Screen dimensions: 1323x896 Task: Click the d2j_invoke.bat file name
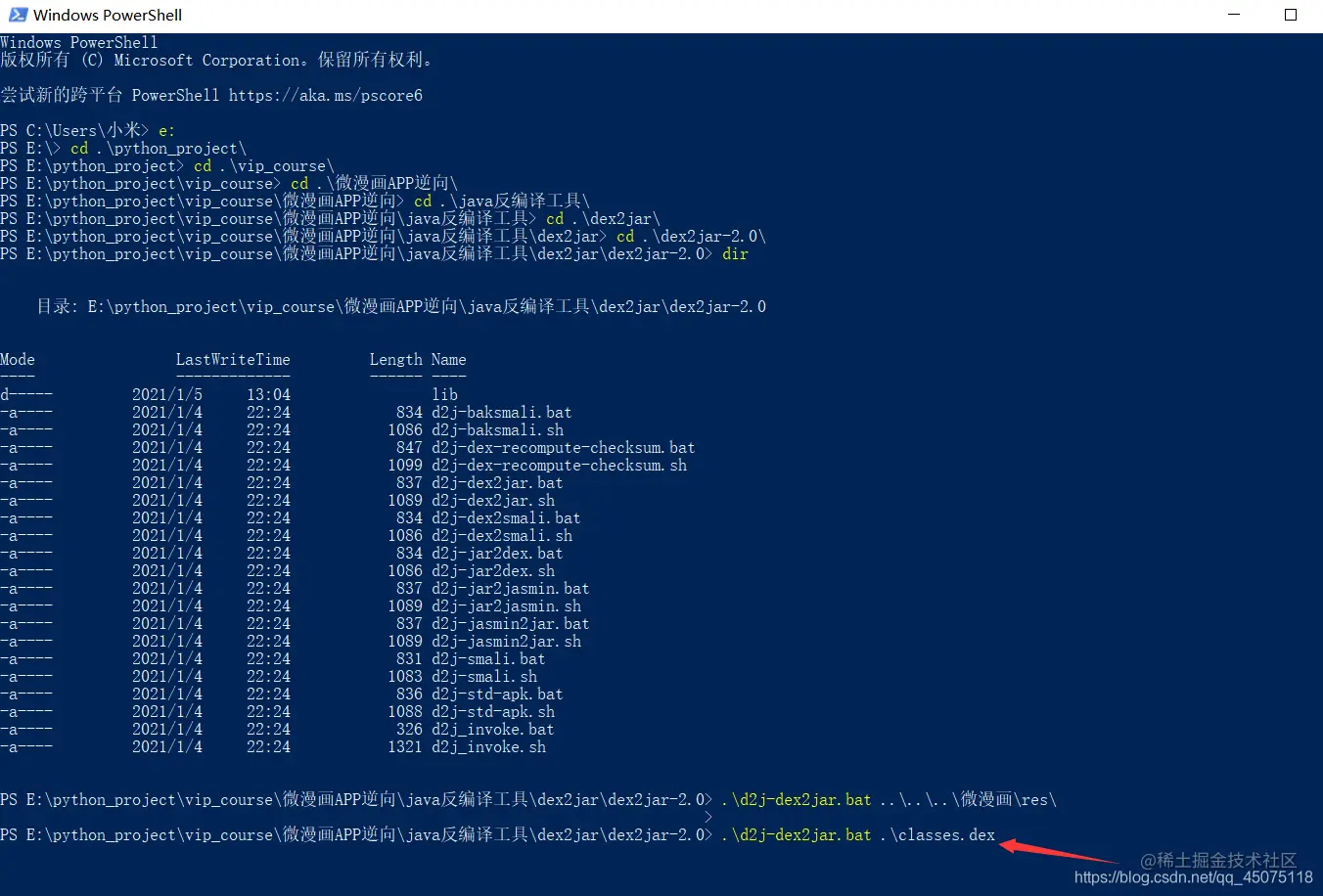pyautogui.click(x=493, y=730)
